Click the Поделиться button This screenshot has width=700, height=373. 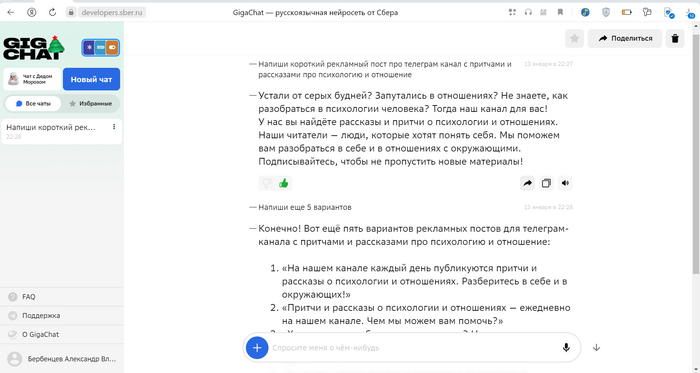(x=626, y=38)
